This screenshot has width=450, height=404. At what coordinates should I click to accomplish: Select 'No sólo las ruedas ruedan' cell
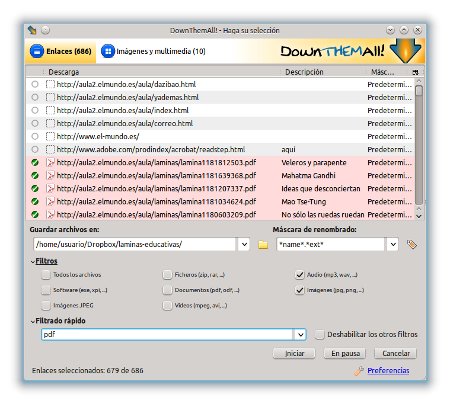coord(323,215)
